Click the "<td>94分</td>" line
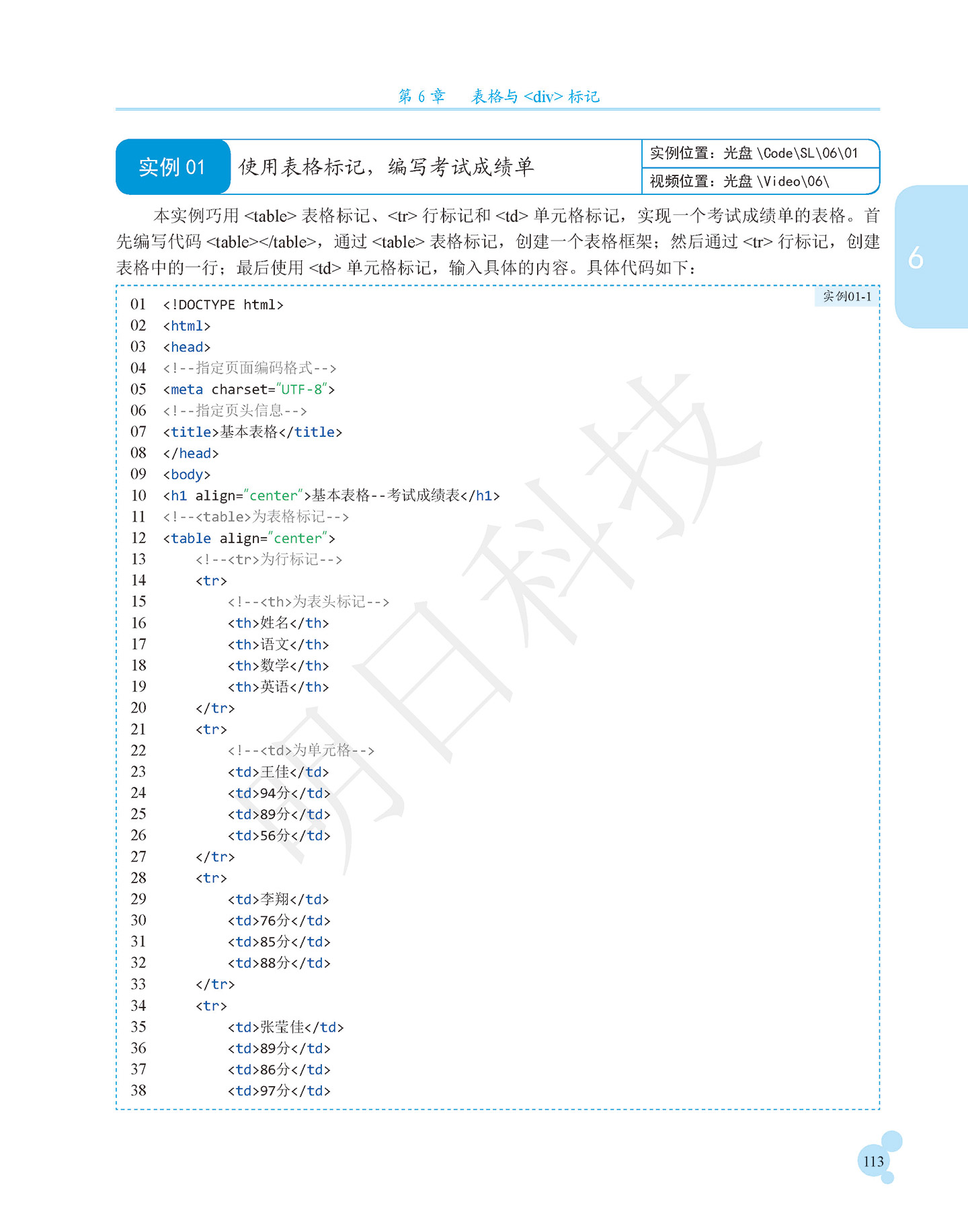 click(279, 793)
